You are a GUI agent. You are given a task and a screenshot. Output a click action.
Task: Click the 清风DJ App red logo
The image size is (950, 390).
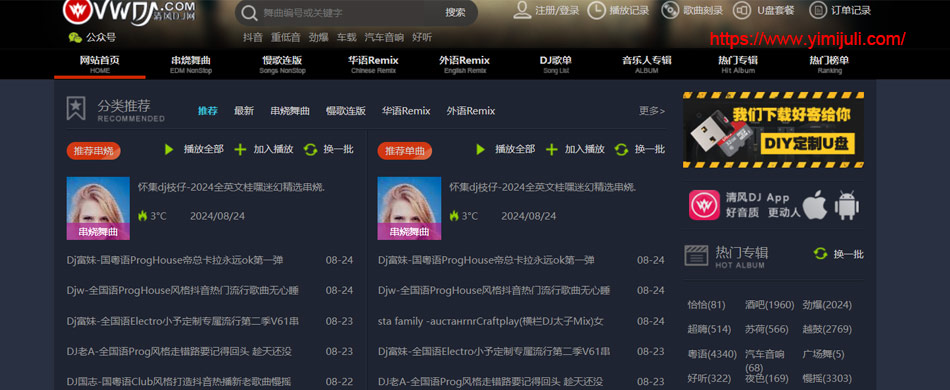tap(704, 205)
